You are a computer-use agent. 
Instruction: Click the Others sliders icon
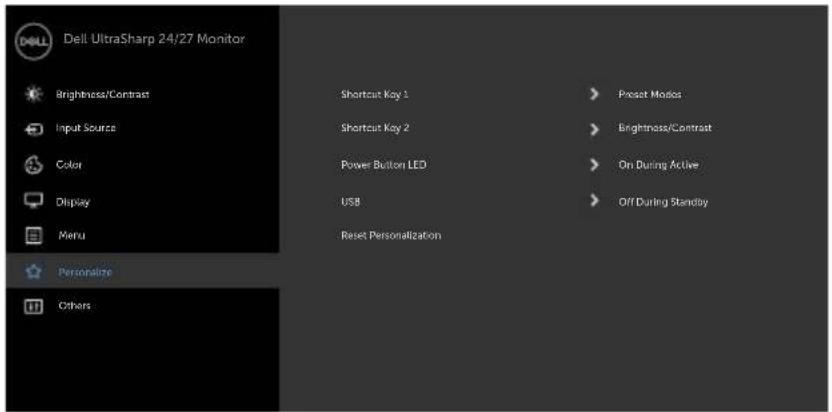[31, 306]
